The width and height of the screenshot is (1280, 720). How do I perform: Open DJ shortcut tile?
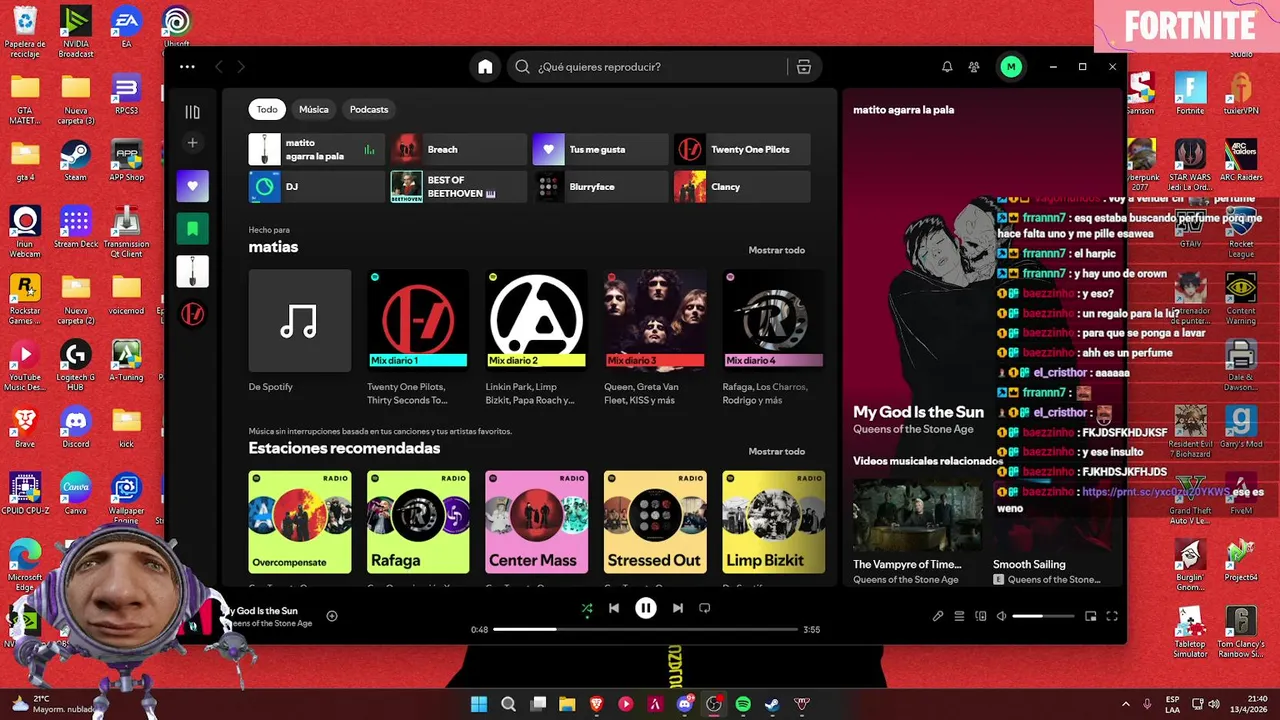317,187
